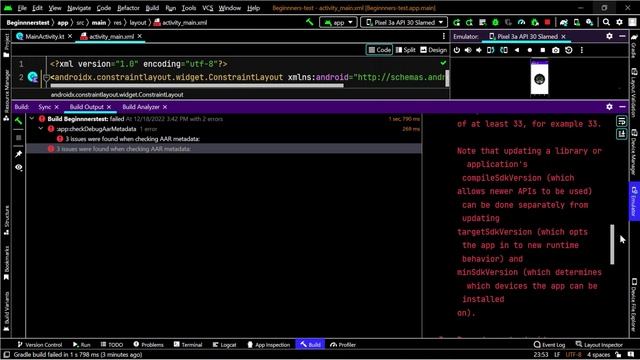Click the emulator Home circle button
This screenshot has height=360, width=640.
[x=530, y=50]
